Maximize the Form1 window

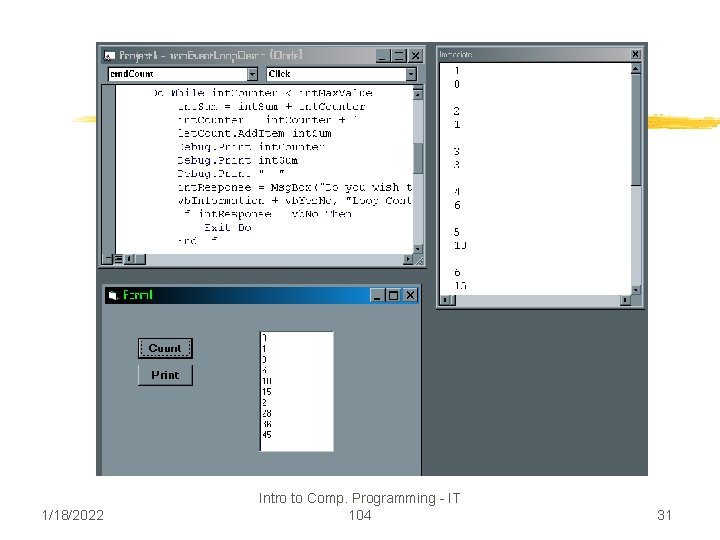pyautogui.click(x=393, y=295)
